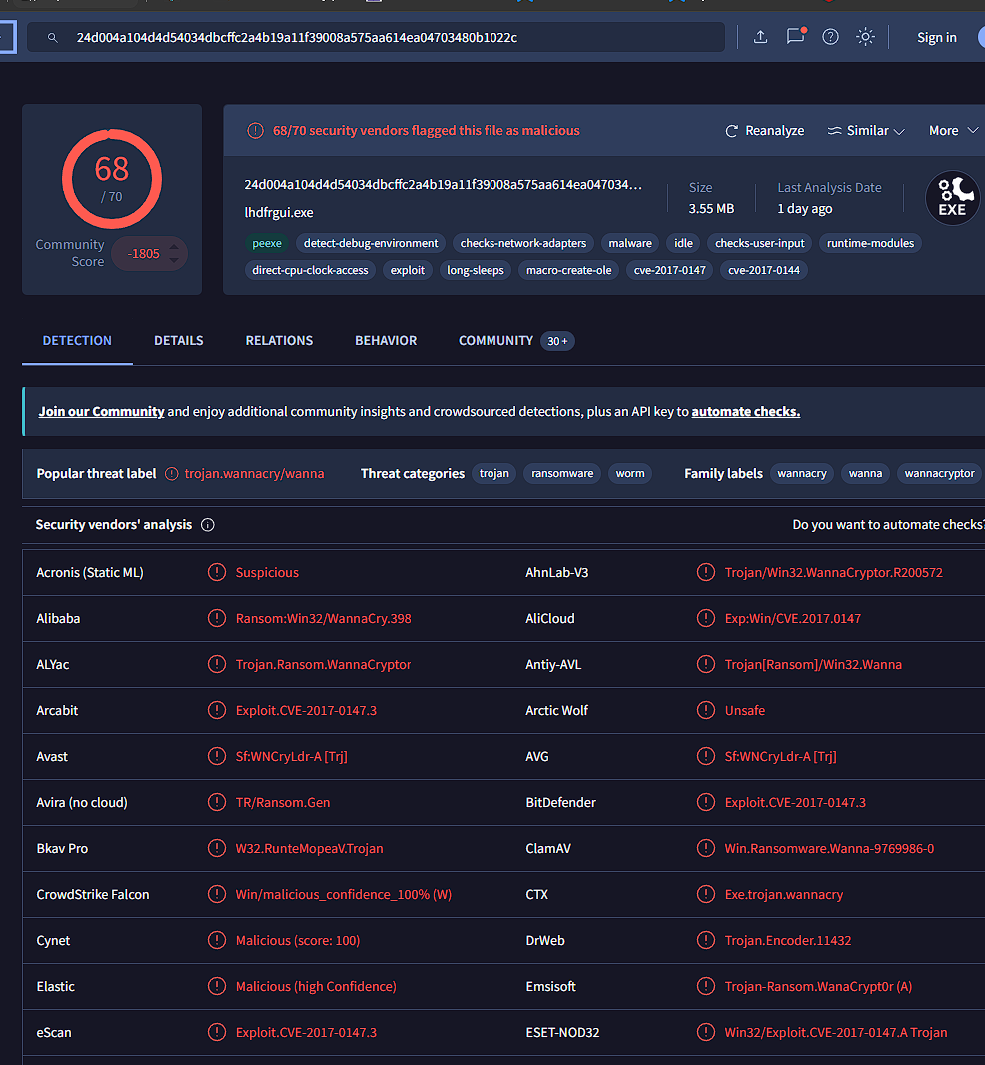The width and height of the screenshot is (985, 1065).
Task: Click the alert icon in Antiy-AVL row
Action: (706, 664)
